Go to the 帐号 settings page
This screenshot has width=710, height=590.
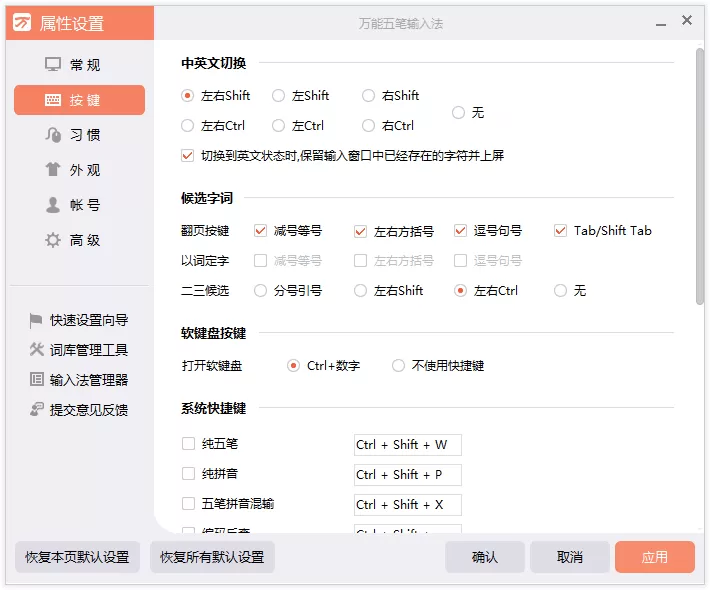pos(80,205)
